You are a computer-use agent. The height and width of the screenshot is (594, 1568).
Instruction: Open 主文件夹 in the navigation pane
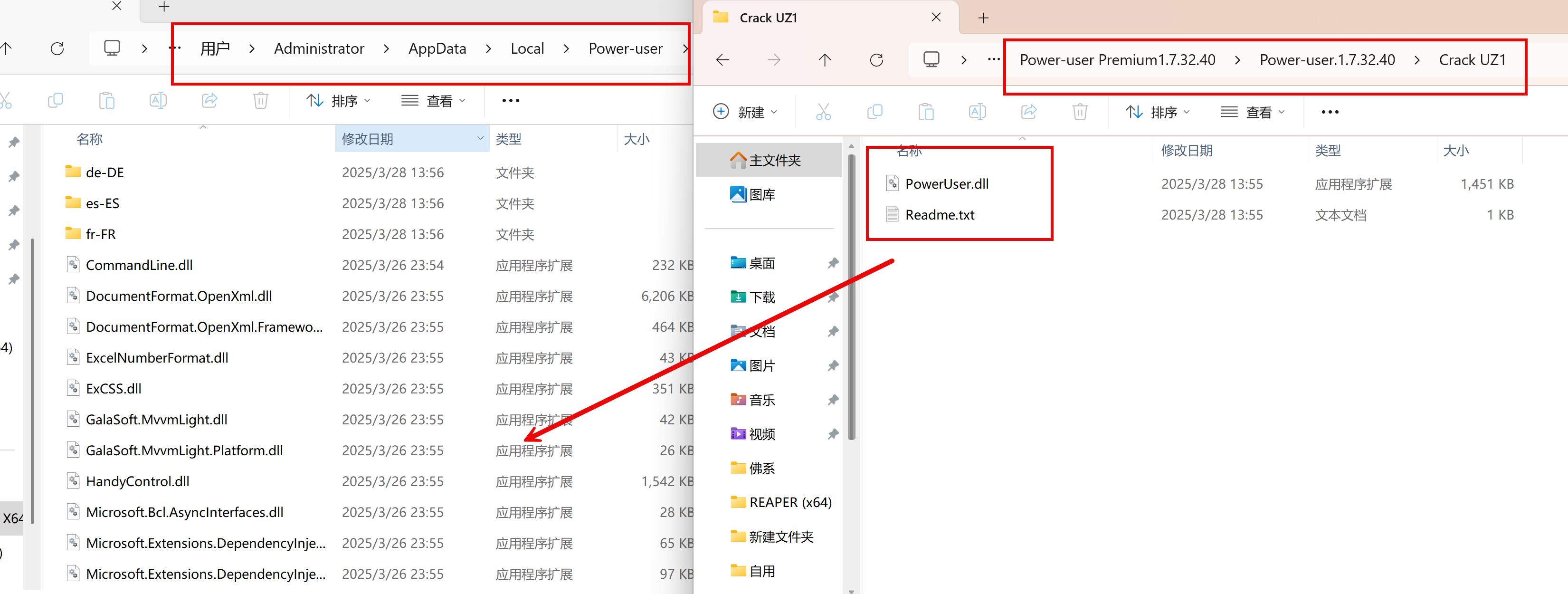pos(774,160)
